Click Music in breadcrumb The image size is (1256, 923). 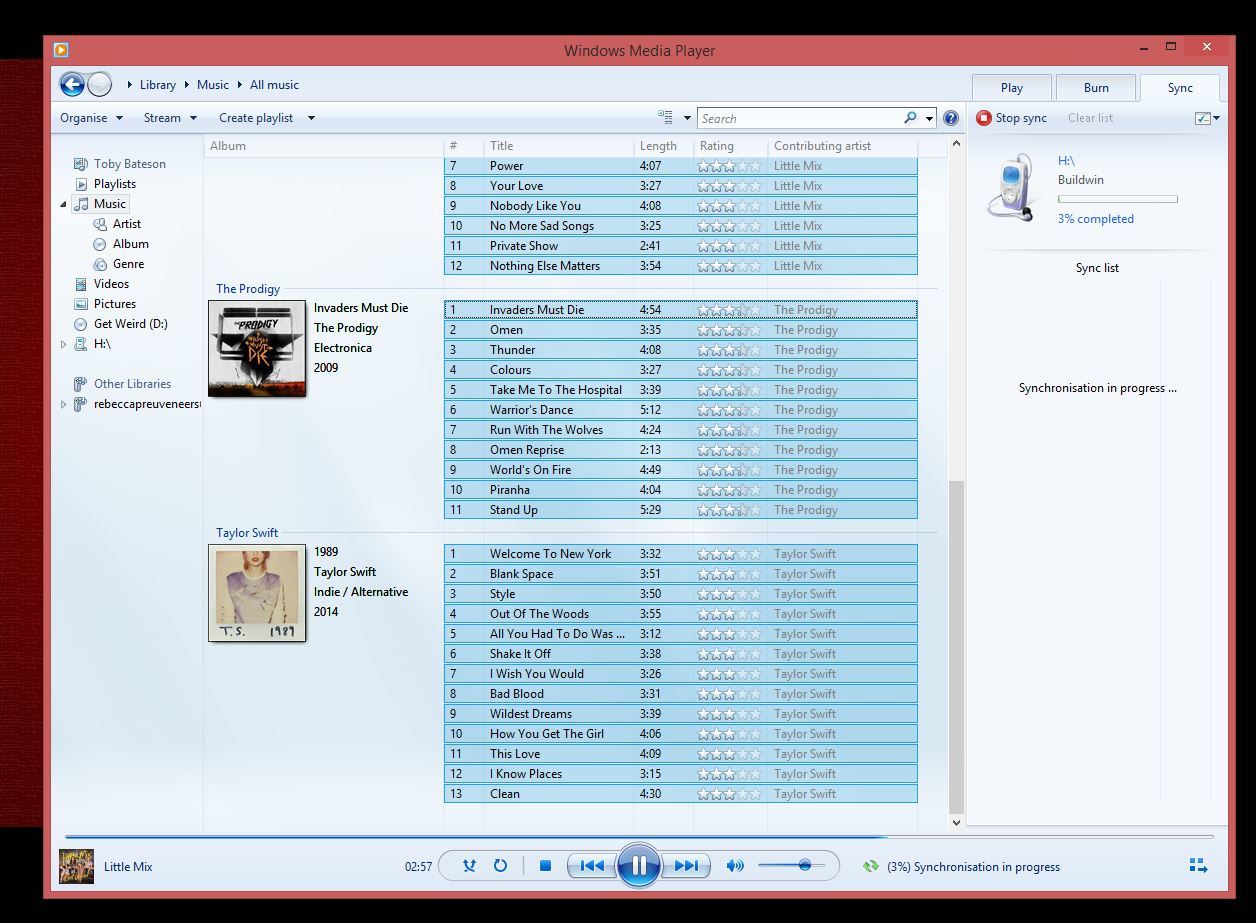click(x=213, y=85)
